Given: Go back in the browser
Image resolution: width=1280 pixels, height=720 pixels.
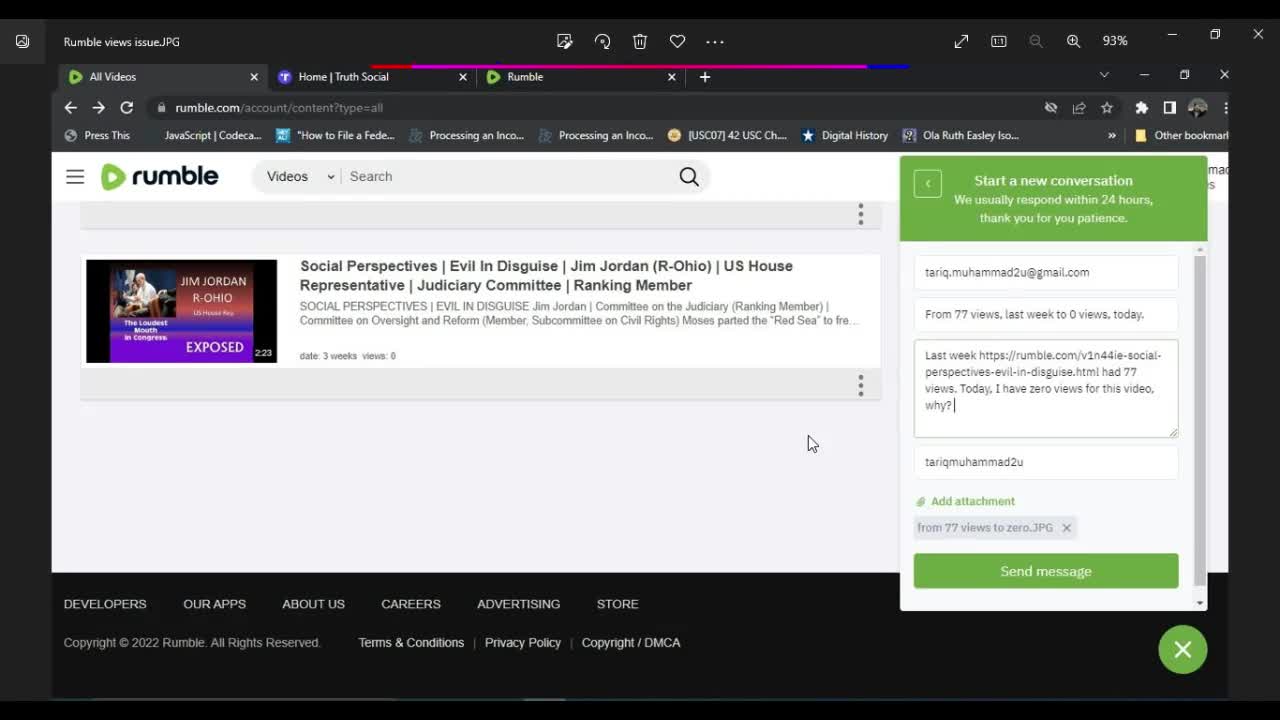Looking at the screenshot, I should pos(70,107).
